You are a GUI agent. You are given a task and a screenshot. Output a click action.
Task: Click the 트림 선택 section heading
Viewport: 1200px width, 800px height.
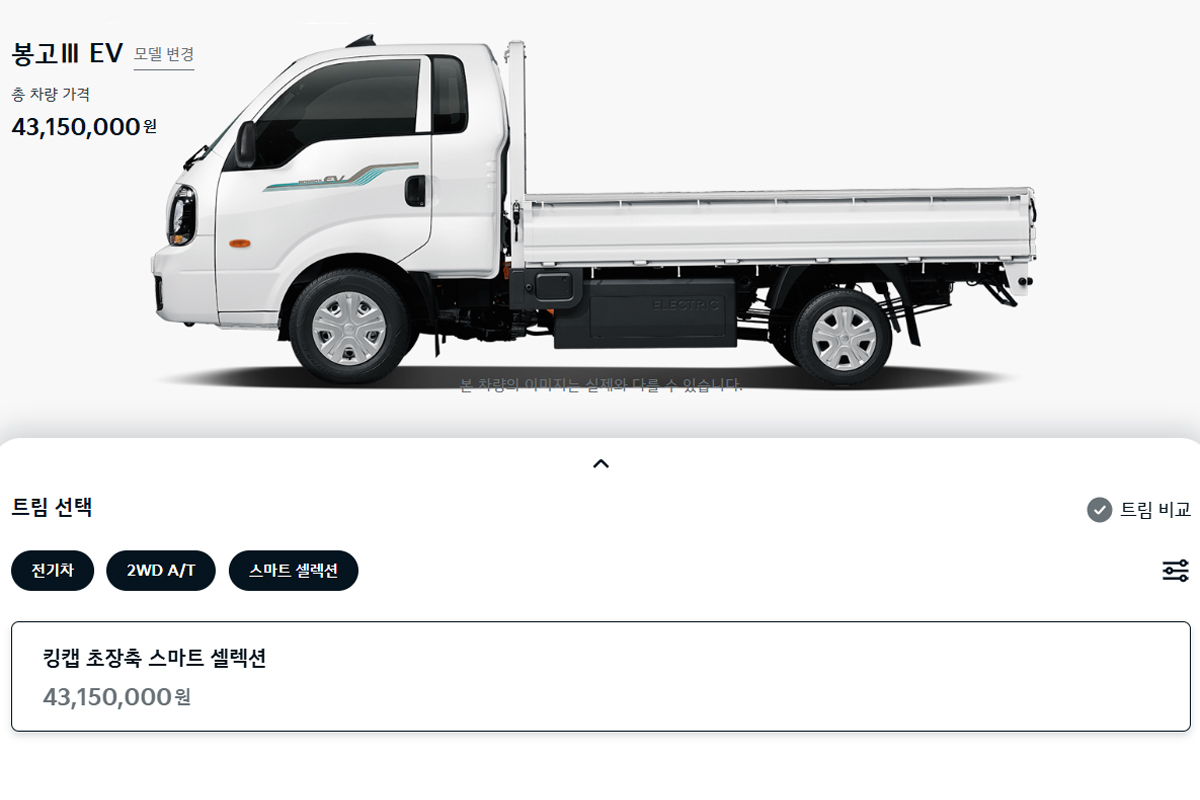[x=52, y=507]
